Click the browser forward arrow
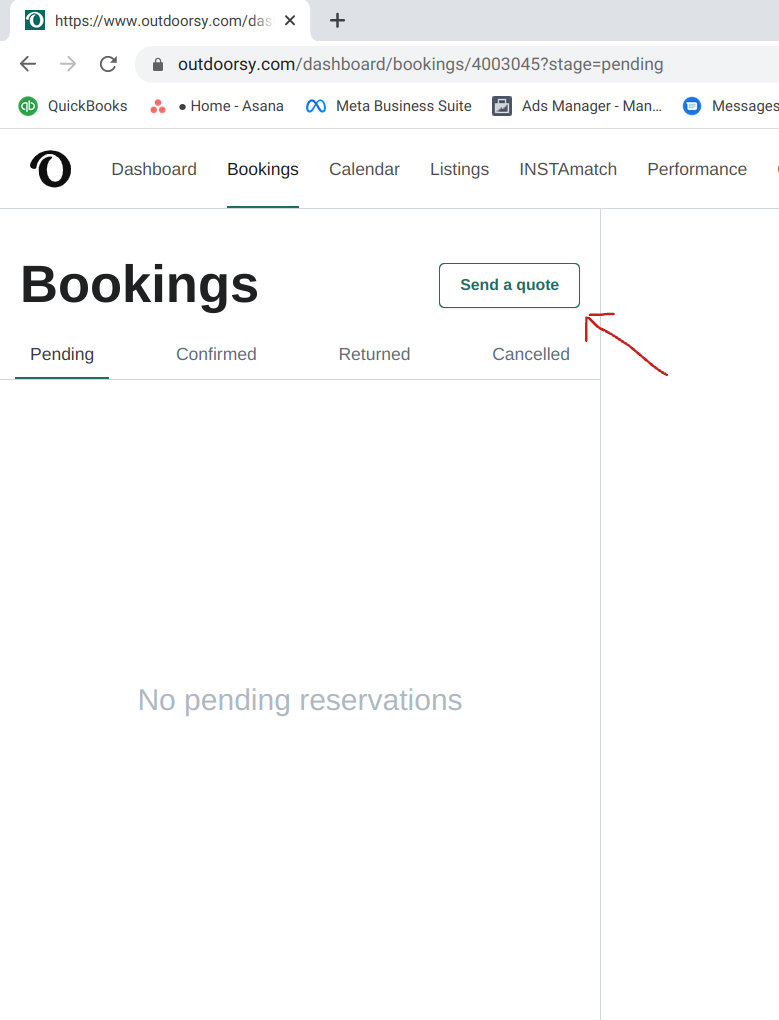The image size is (779, 1020). click(x=68, y=64)
